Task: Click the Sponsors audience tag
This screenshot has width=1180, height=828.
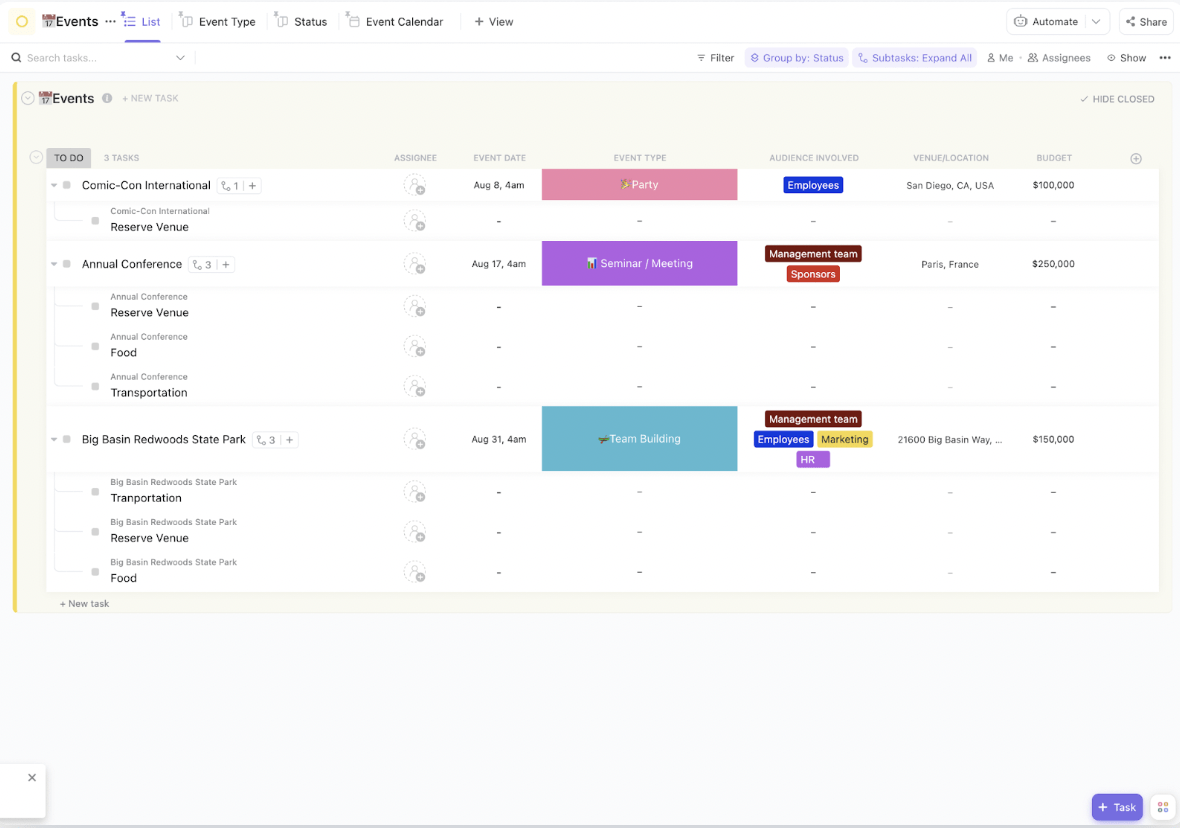Action: click(813, 274)
